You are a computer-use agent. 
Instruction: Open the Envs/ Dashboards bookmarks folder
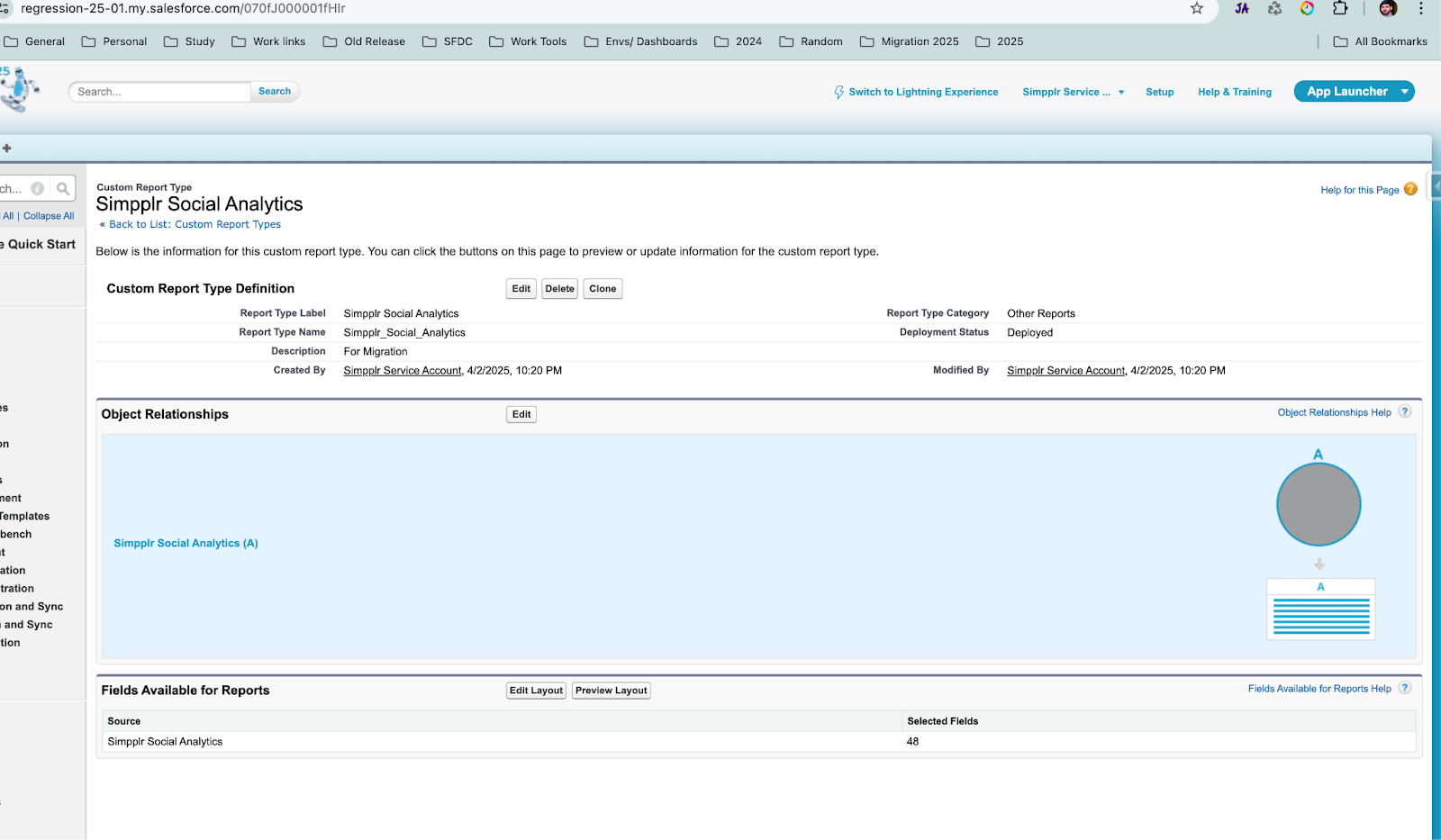(x=641, y=41)
